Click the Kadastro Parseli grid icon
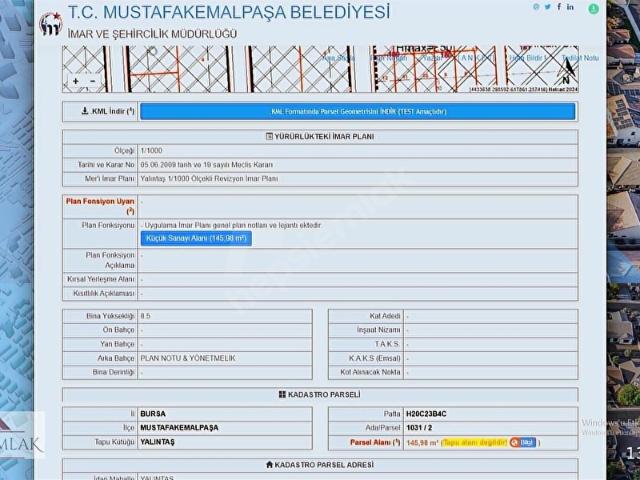640x480 pixels. pos(282,395)
